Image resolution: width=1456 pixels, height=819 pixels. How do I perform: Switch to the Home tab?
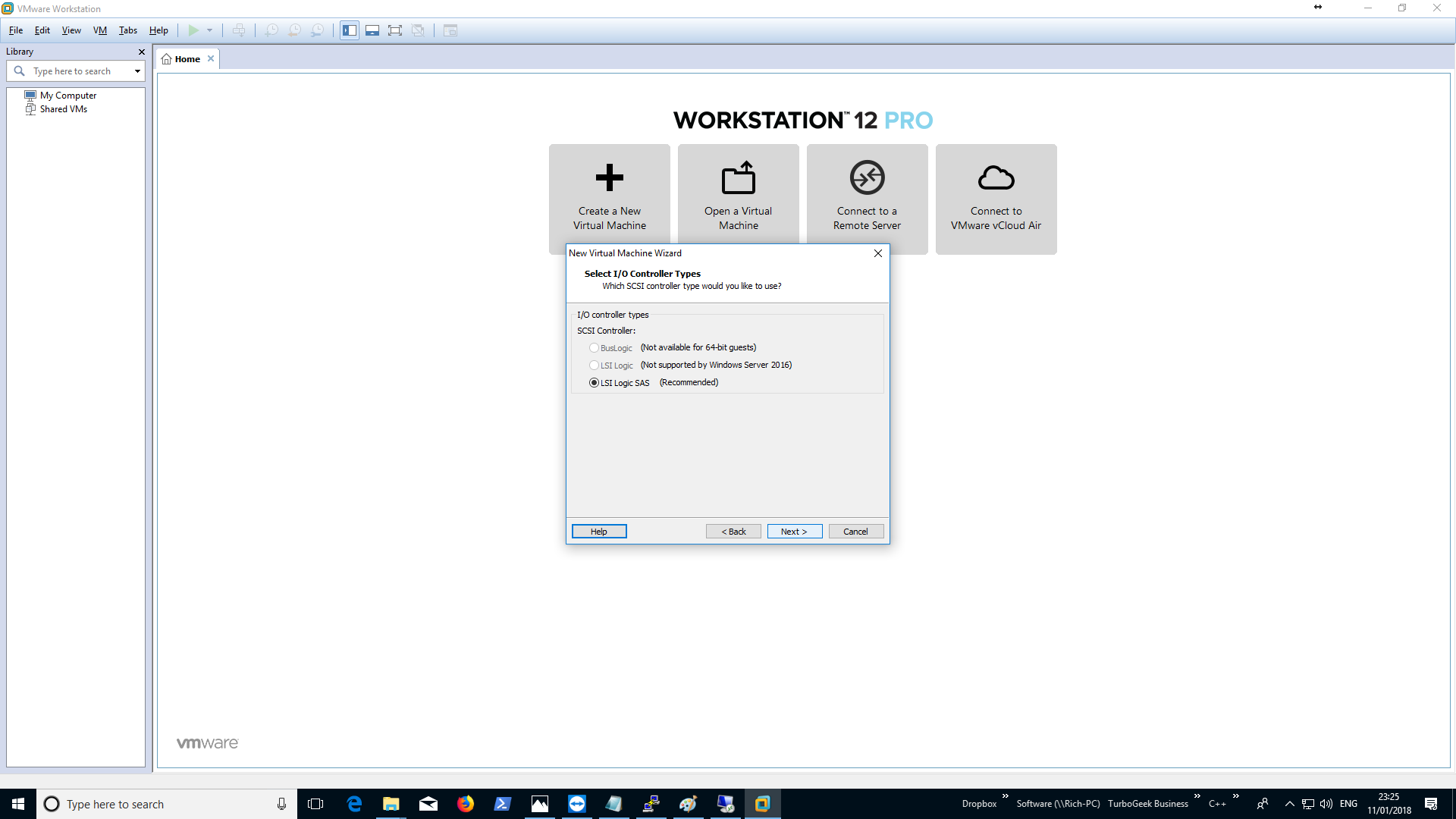pos(187,59)
